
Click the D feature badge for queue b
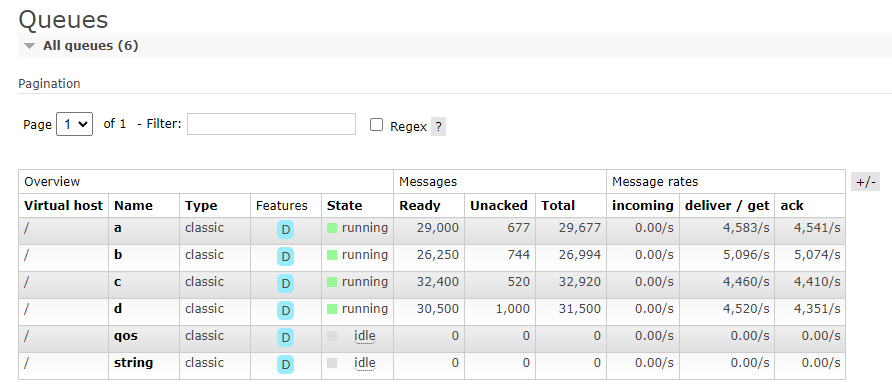click(286, 257)
